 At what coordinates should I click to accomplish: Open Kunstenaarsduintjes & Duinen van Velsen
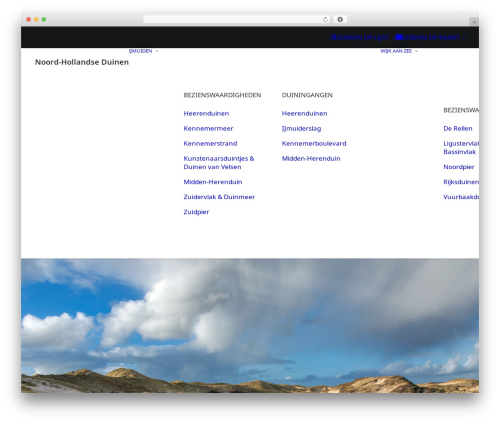coord(219,163)
